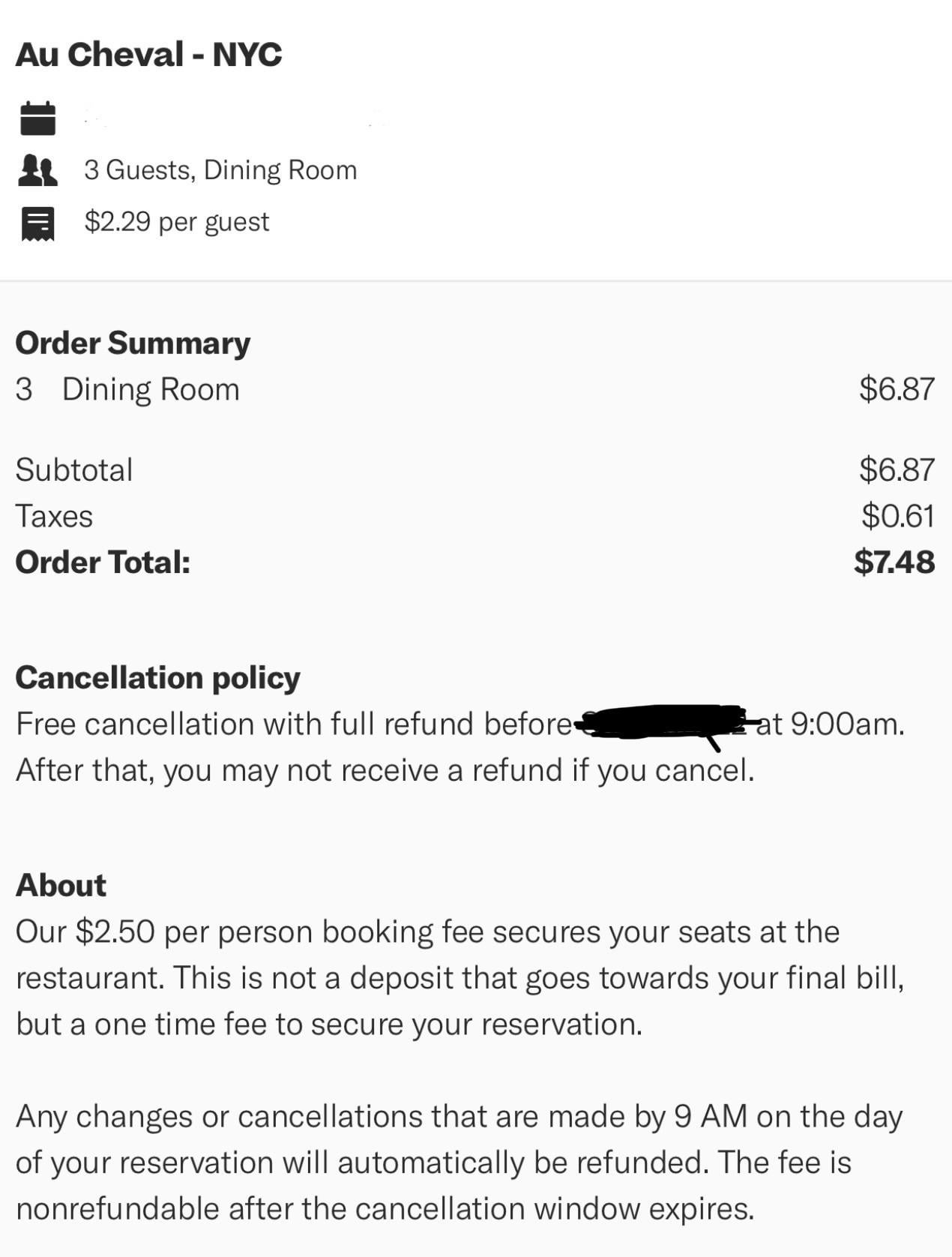Click the $0.61 taxes amount
This screenshot has height=1257, width=952.
click(898, 516)
